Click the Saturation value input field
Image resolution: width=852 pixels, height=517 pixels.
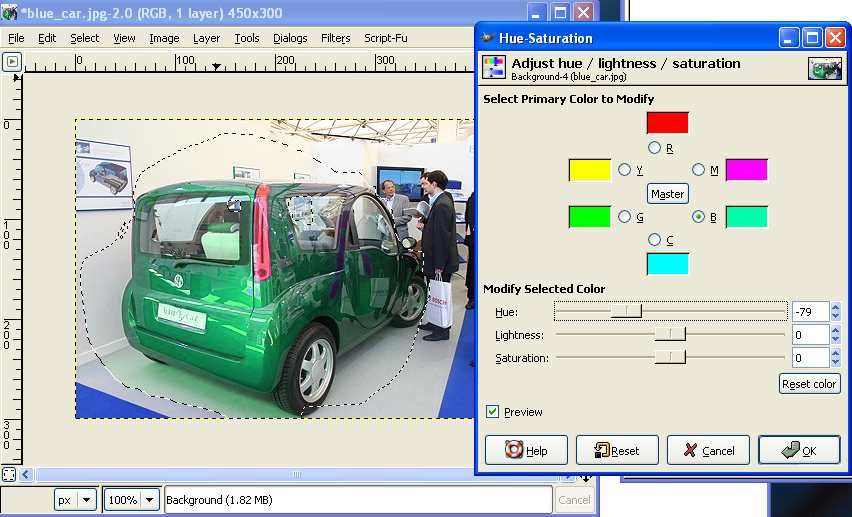(x=810, y=358)
